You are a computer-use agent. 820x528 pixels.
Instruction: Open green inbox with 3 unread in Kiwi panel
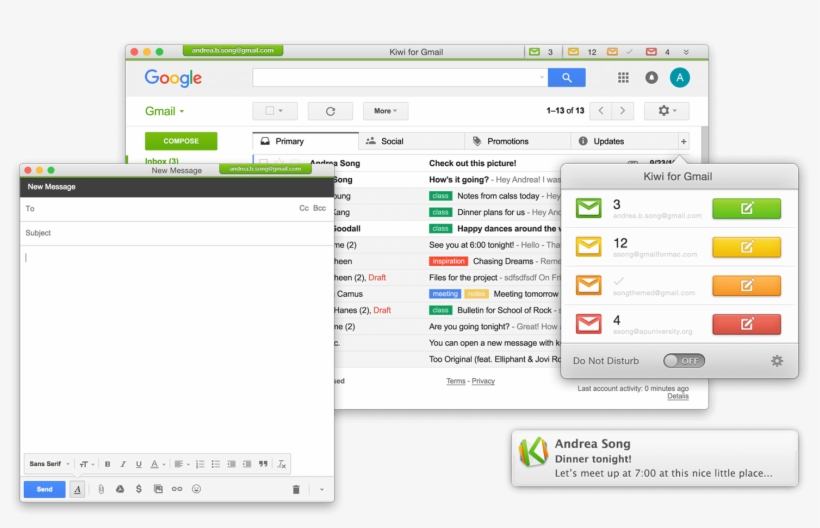[588, 208]
